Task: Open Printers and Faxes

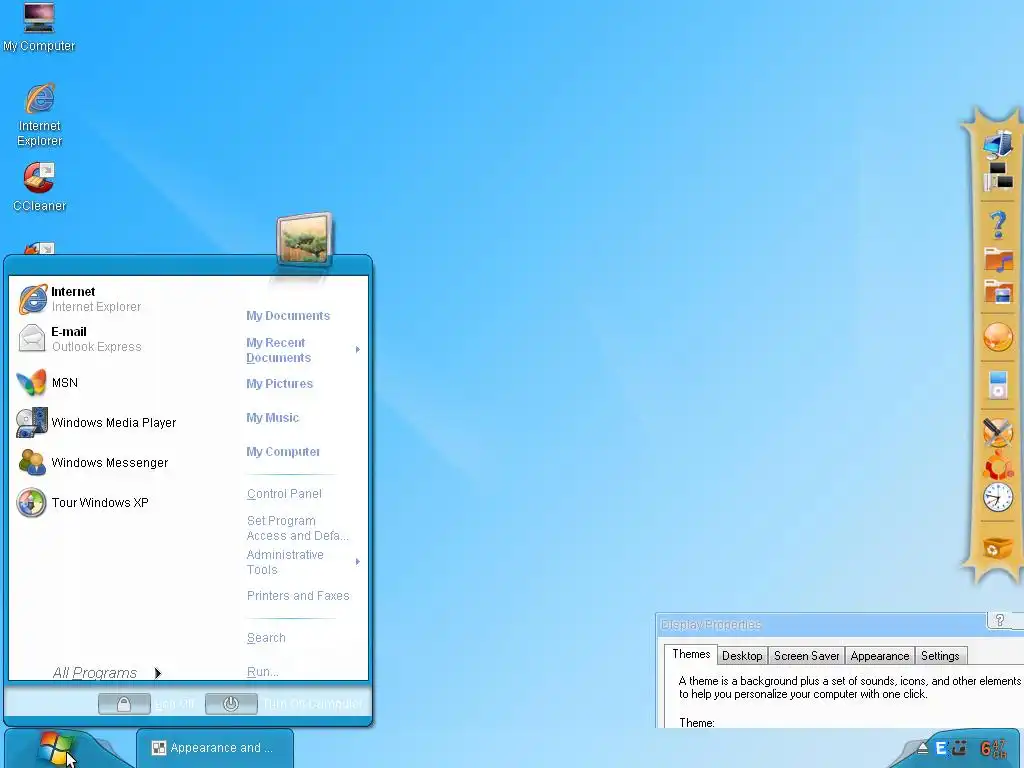Action: pyautogui.click(x=298, y=596)
